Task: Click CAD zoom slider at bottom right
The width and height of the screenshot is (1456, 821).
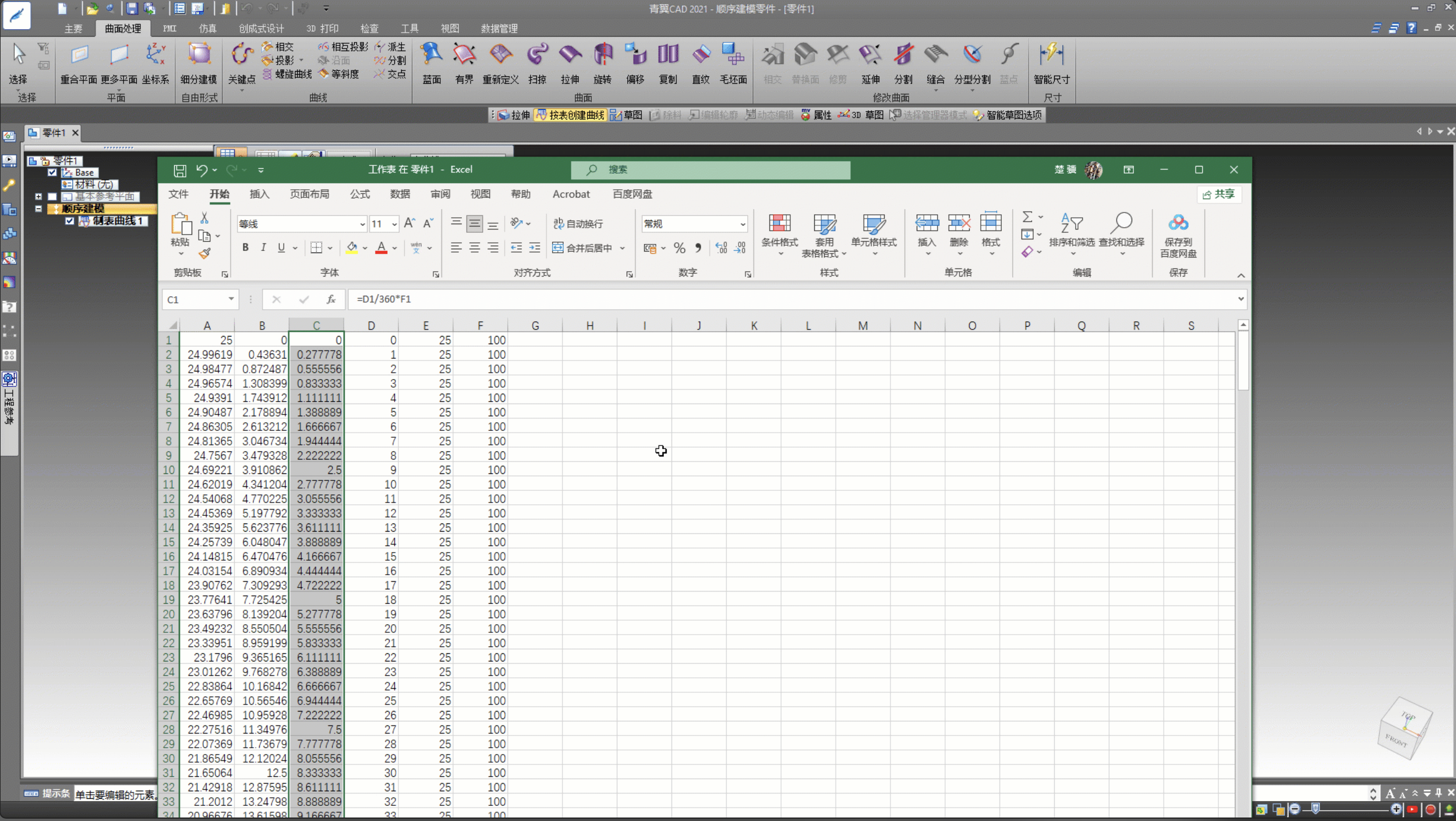Action: (1316, 809)
